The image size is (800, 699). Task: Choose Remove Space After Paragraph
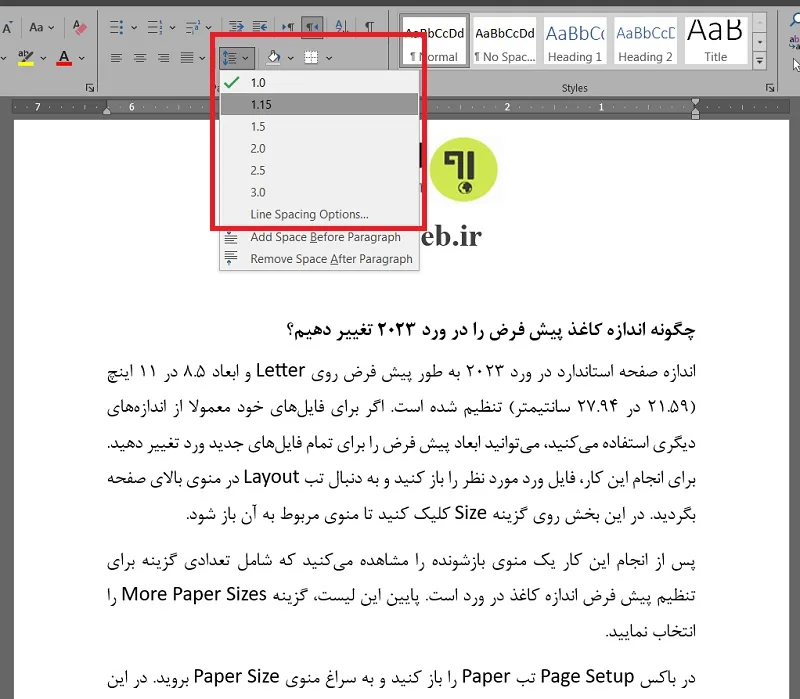coord(319,259)
